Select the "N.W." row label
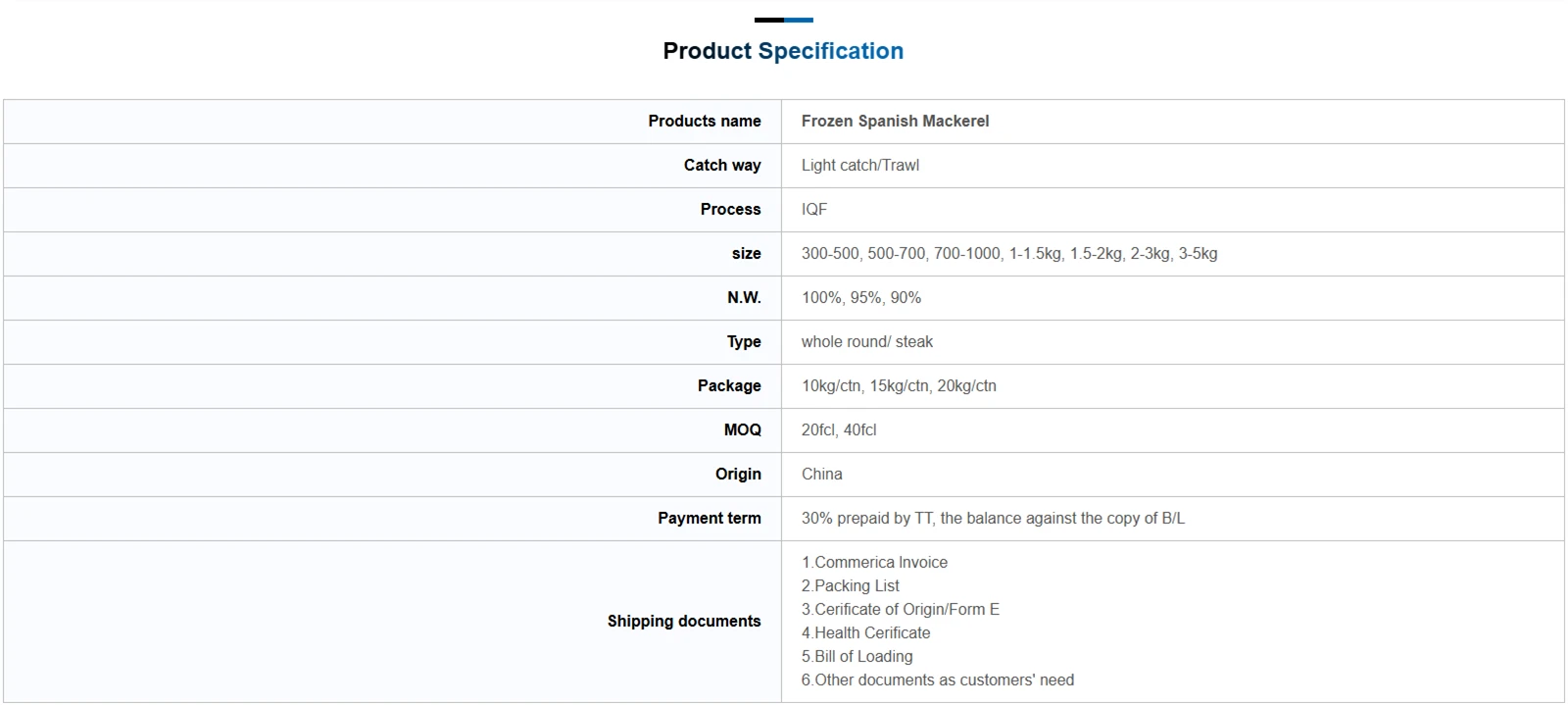The width and height of the screenshot is (1568, 705). coord(744,297)
